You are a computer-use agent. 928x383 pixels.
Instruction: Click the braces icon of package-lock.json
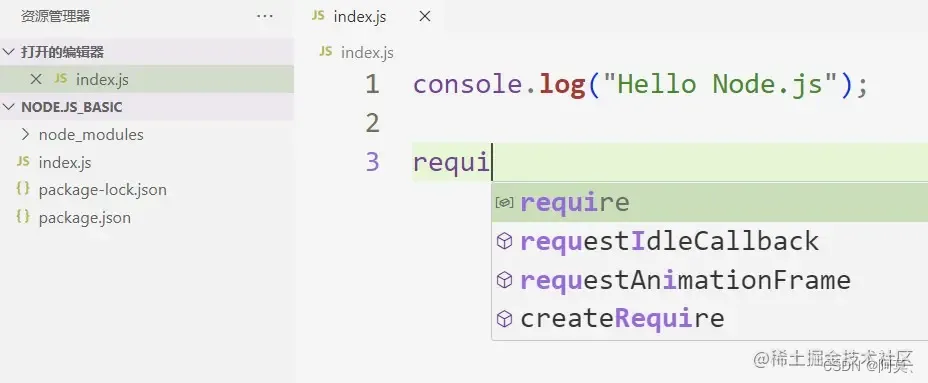tap(23, 189)
